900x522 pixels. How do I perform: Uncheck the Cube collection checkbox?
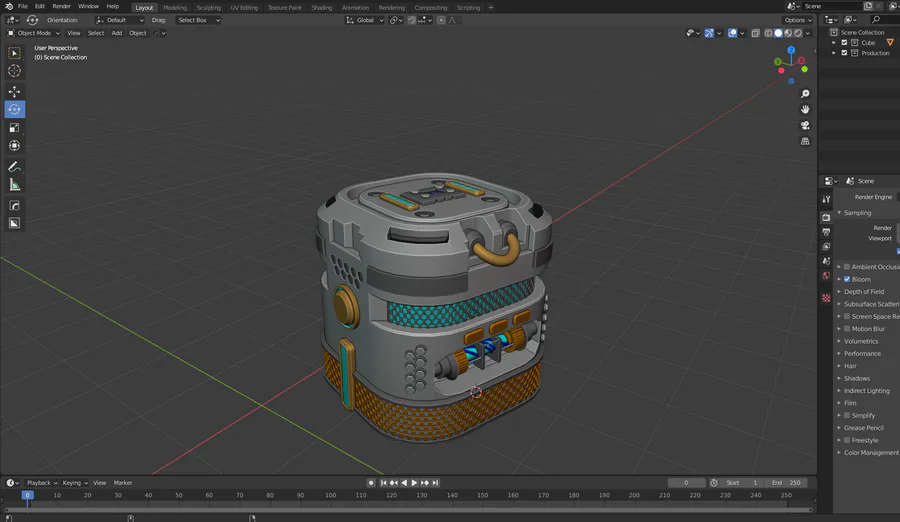click(x=844, y=42)
